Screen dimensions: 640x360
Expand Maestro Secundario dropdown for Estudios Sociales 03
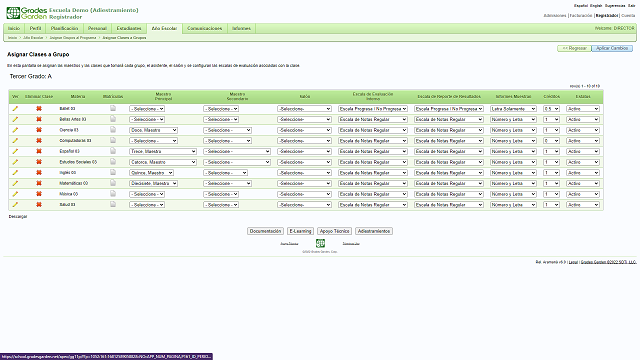[x=237, y=162]
